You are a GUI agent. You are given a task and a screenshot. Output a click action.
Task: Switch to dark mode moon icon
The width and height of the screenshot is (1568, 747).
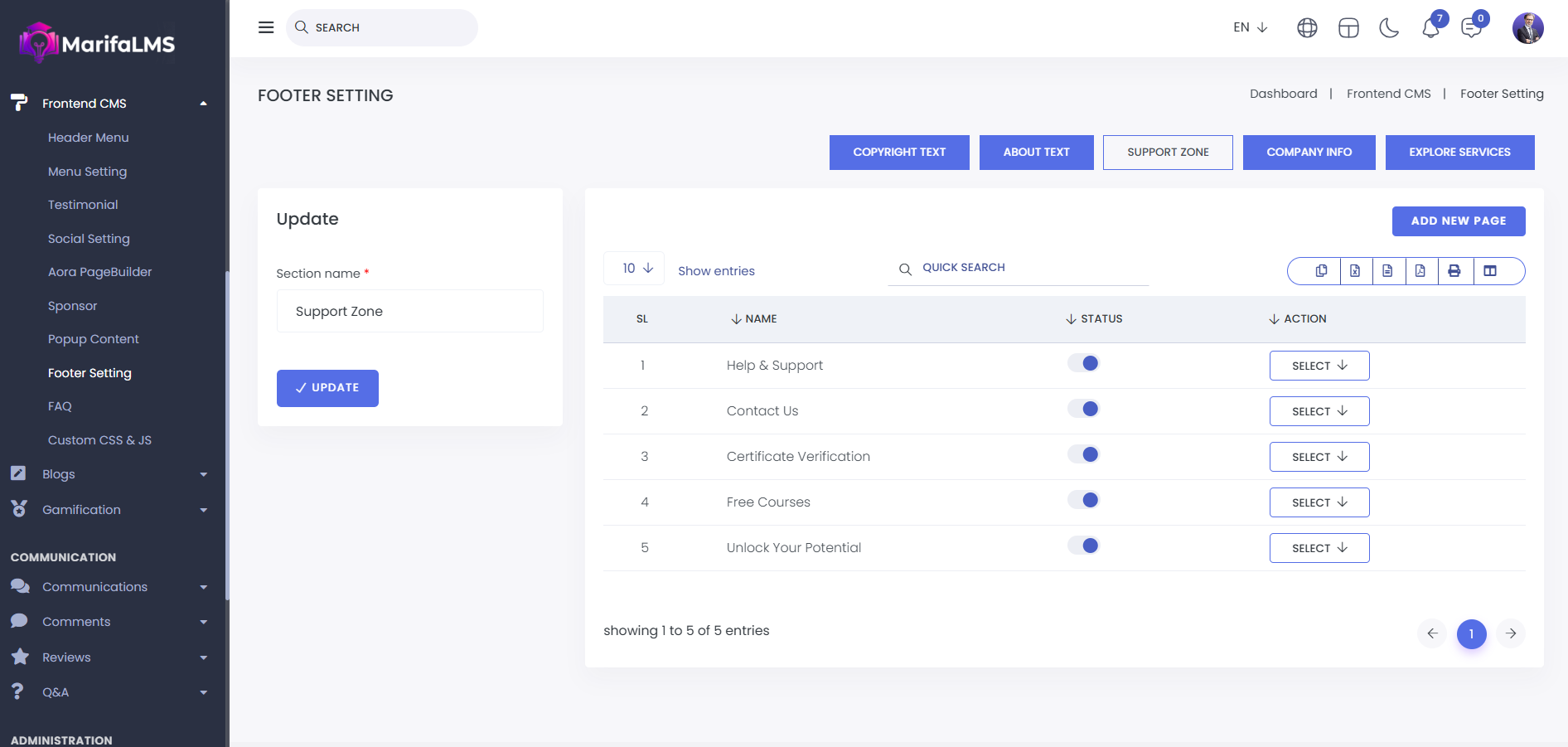1389,28
